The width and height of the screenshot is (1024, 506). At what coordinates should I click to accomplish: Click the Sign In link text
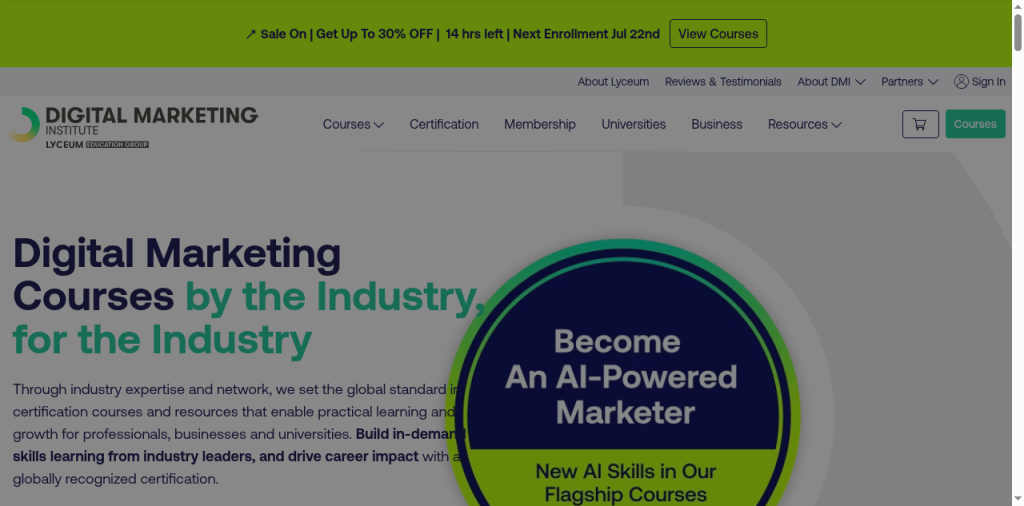[989, 82]
